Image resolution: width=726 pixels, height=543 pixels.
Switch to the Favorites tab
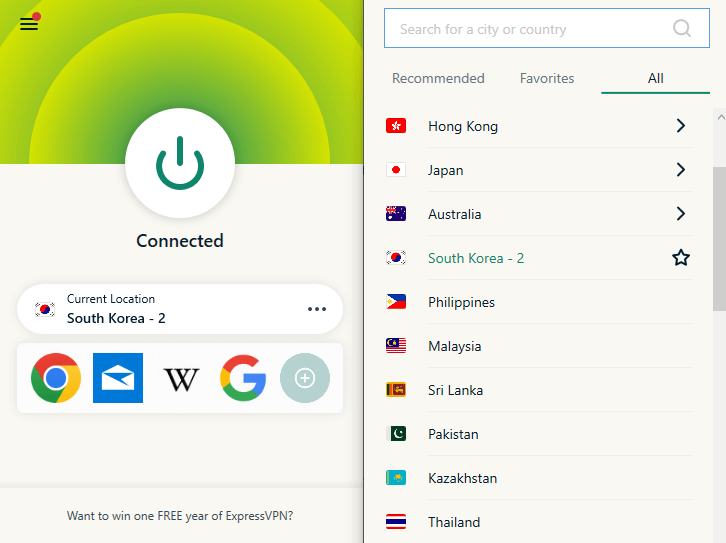tap(547, 78)
